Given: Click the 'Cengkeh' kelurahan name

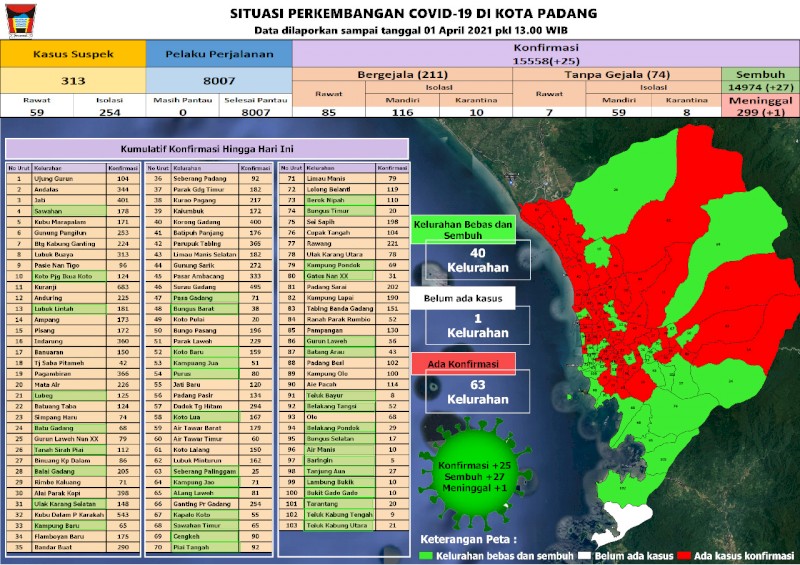Looking at the screenshot, I should [186, 536].
